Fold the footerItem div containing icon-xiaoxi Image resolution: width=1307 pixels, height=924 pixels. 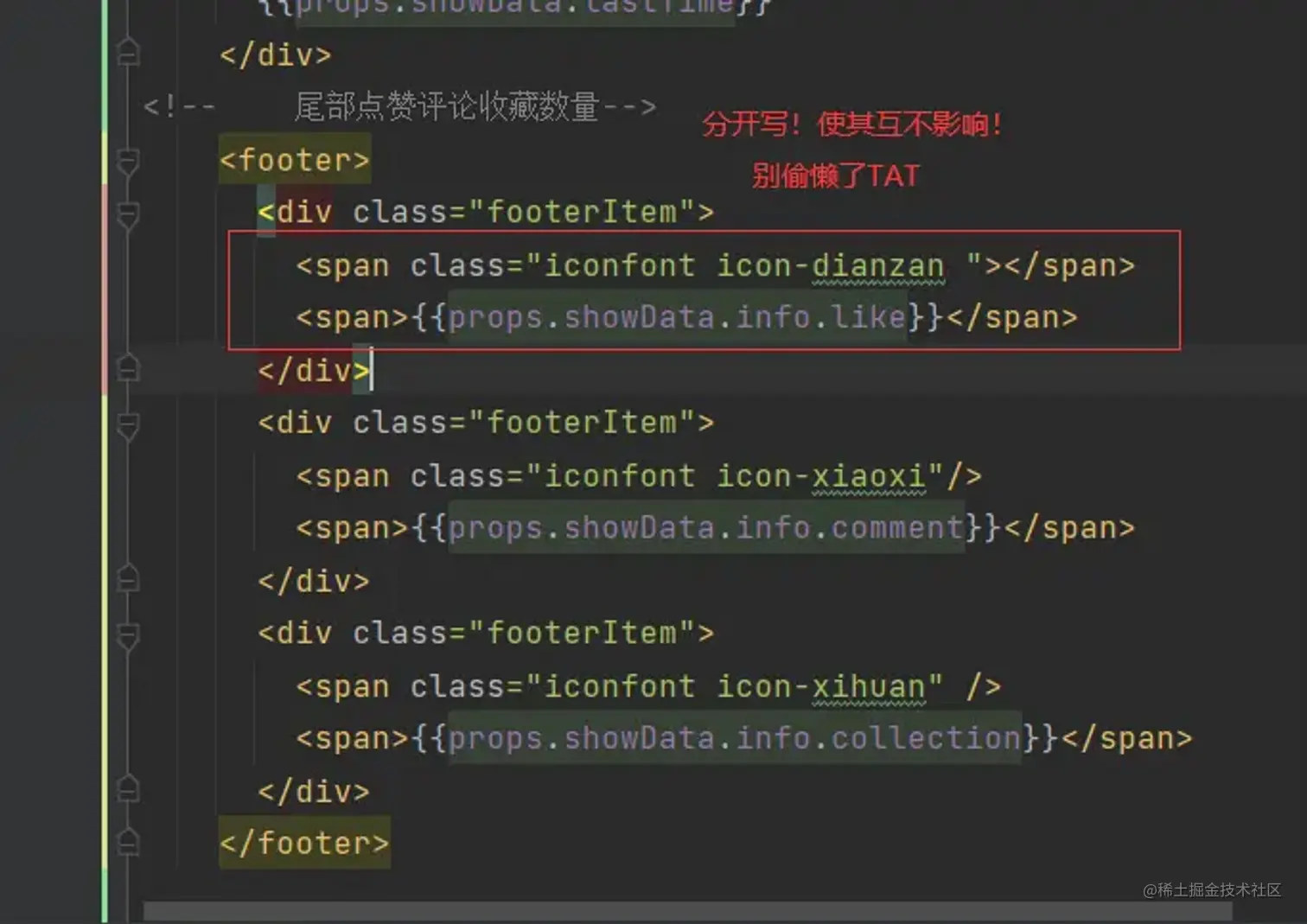click(128, 425)
